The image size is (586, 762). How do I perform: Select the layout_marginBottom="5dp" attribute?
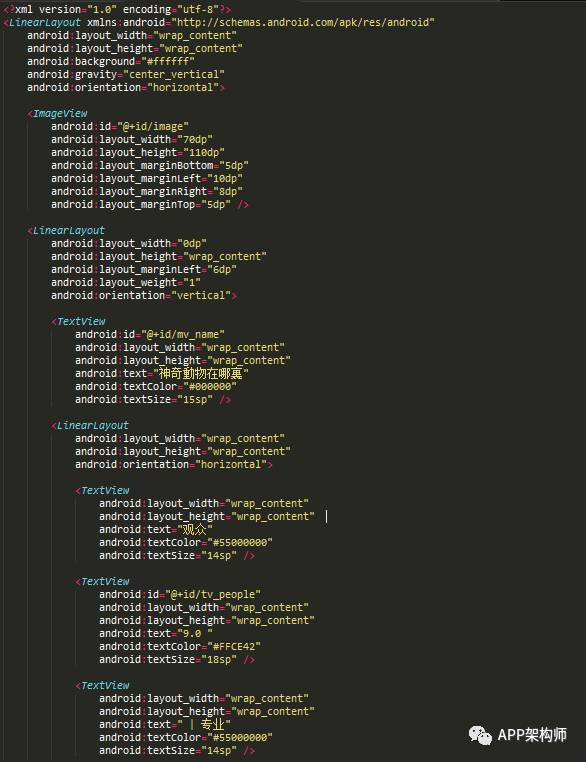coord(150,165)
